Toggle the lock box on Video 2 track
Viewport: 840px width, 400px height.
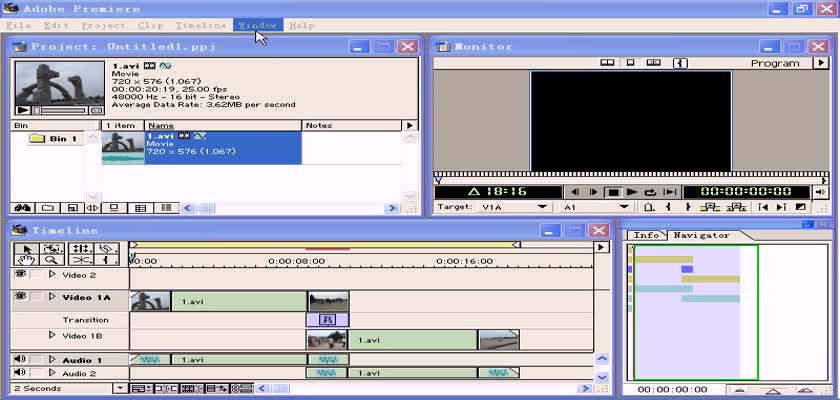pyautogui.click(x=36, y=274)
